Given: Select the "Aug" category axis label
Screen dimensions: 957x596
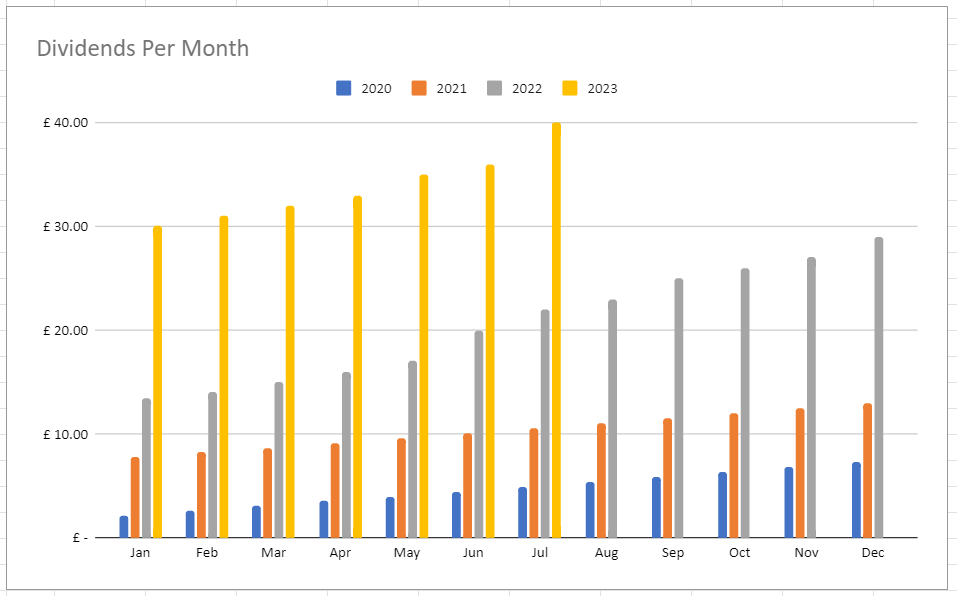Looking at the screenshot, I should point(606,553).
